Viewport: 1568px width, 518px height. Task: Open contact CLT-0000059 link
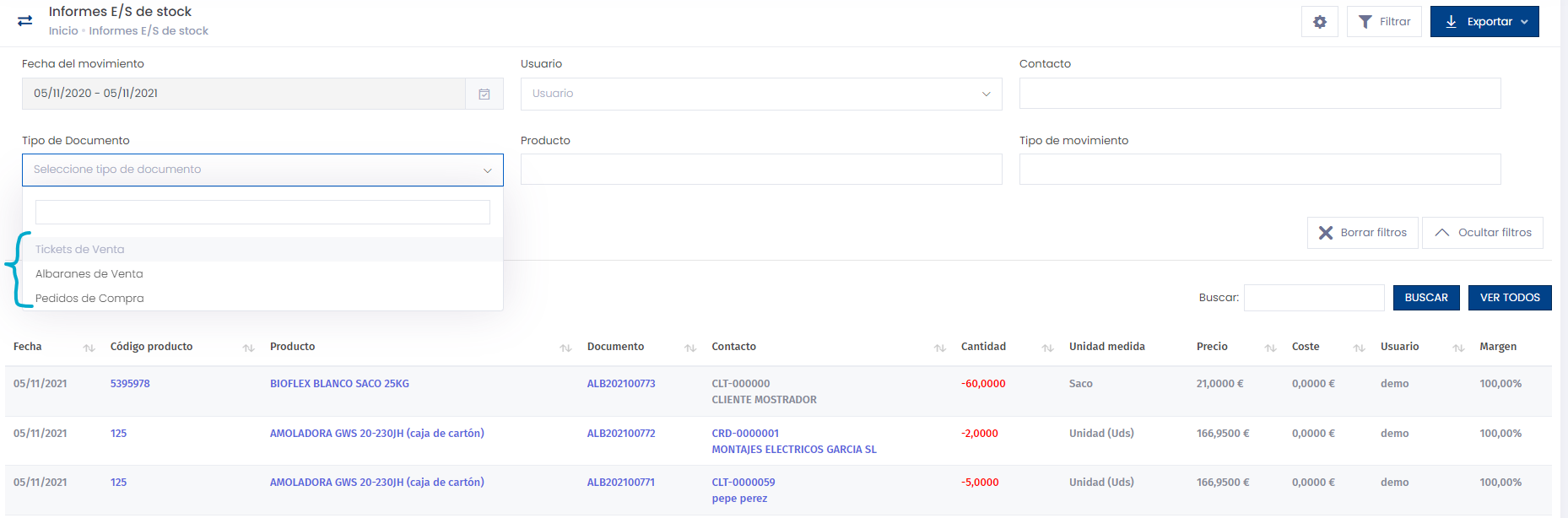coord(743,483)
